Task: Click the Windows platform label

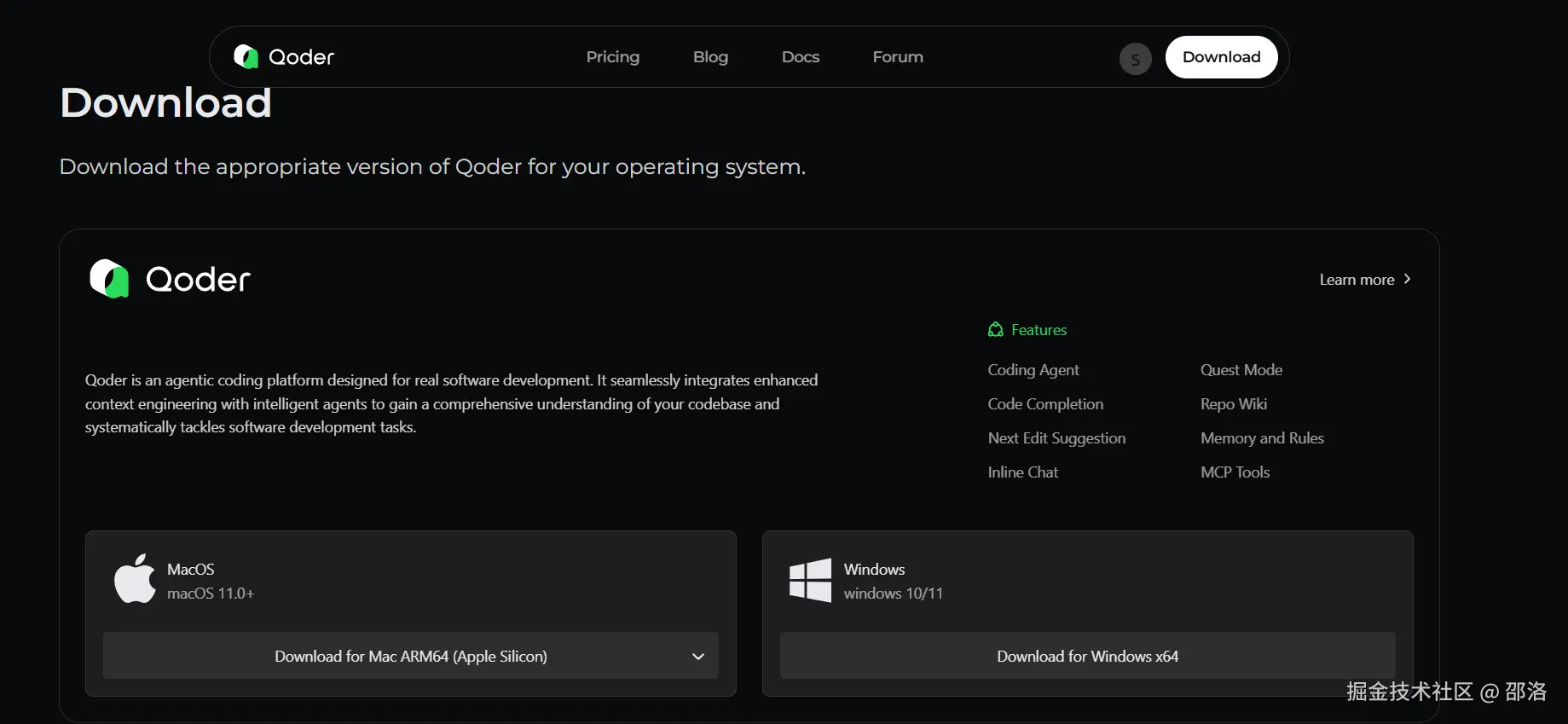Action: [874, 569]
